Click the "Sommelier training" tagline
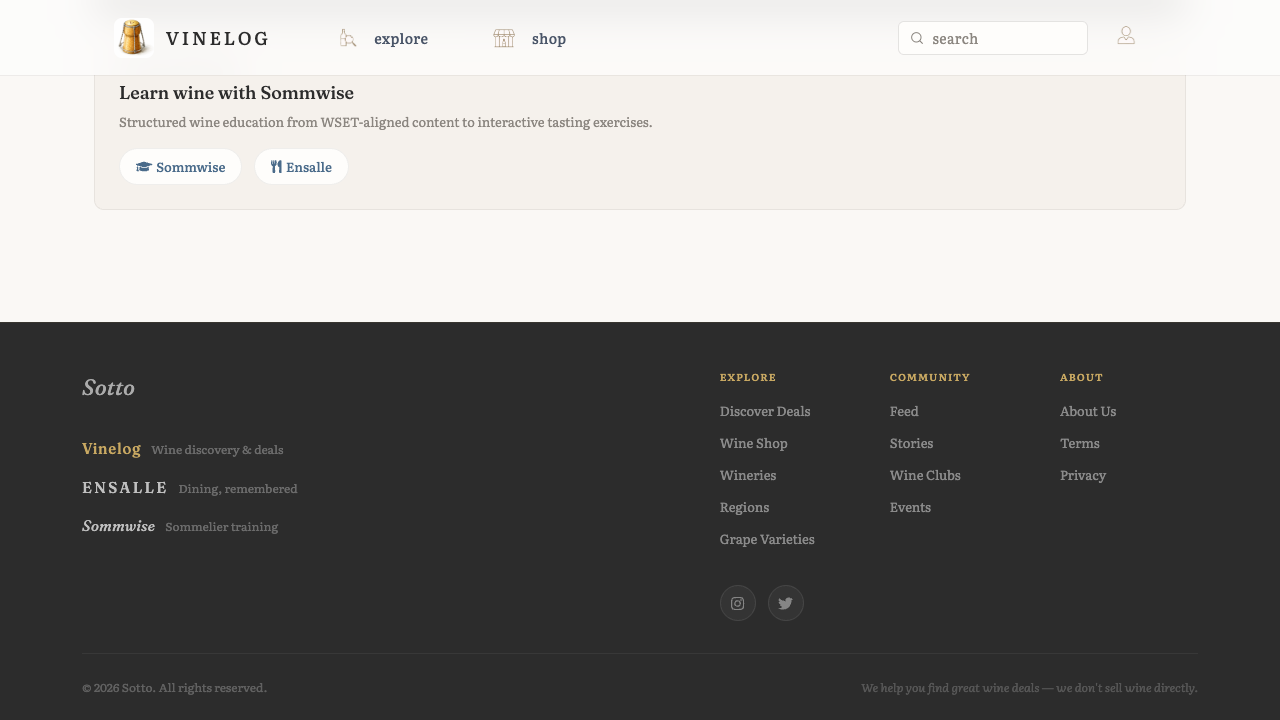The image size is (1280, 720). pos(221,527)
